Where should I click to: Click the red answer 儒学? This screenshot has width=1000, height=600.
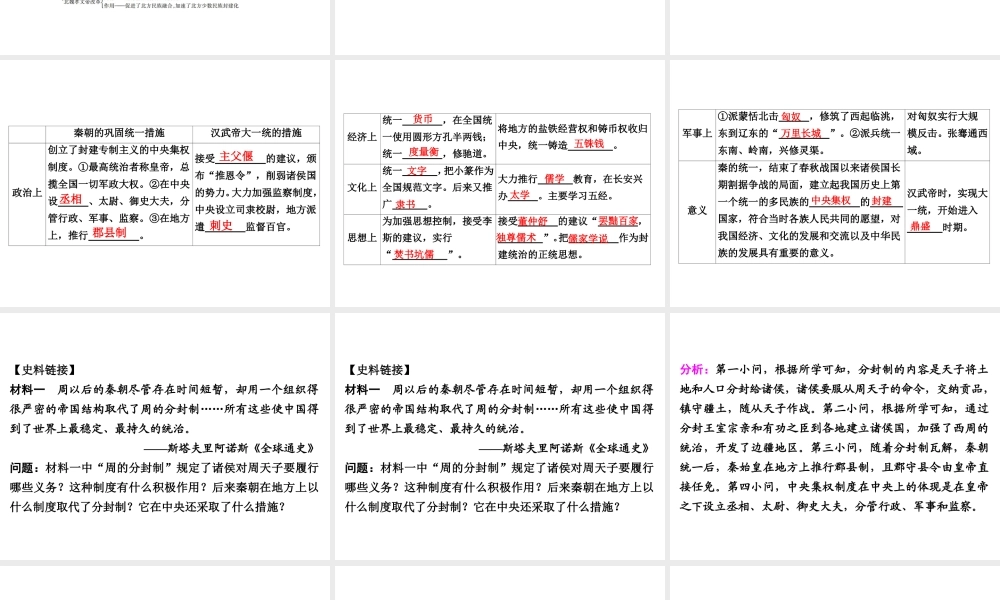[555, 179]
